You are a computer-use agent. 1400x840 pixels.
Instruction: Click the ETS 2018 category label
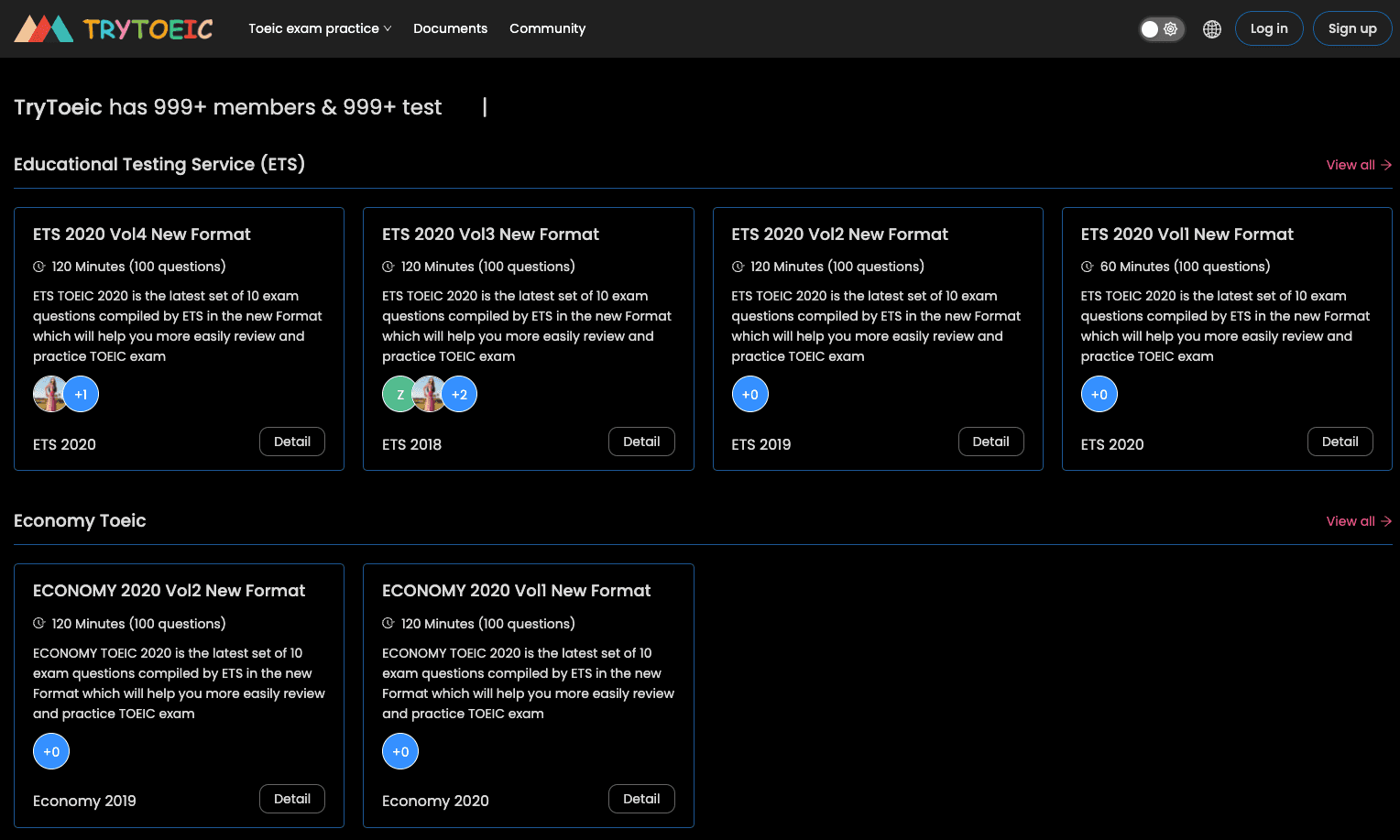point(411,444)
